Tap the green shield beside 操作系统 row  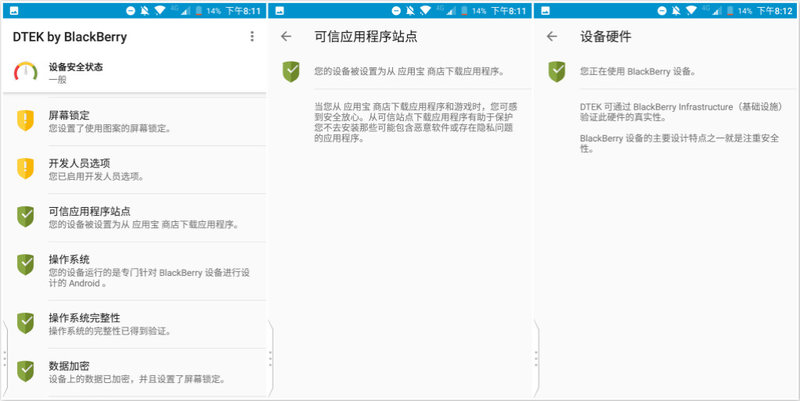pos(26,265)
